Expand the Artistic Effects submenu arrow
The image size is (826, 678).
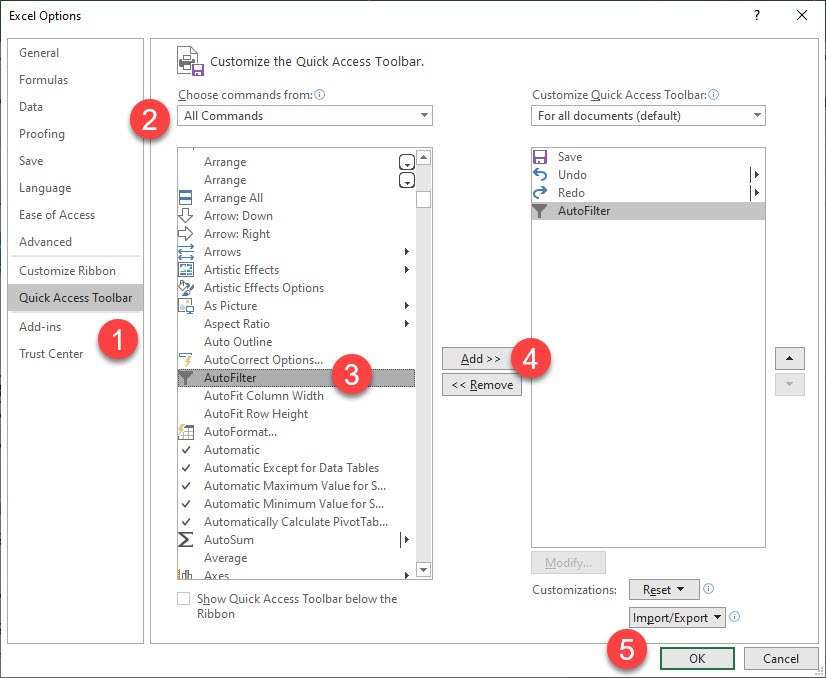click(x=407, y=270)
